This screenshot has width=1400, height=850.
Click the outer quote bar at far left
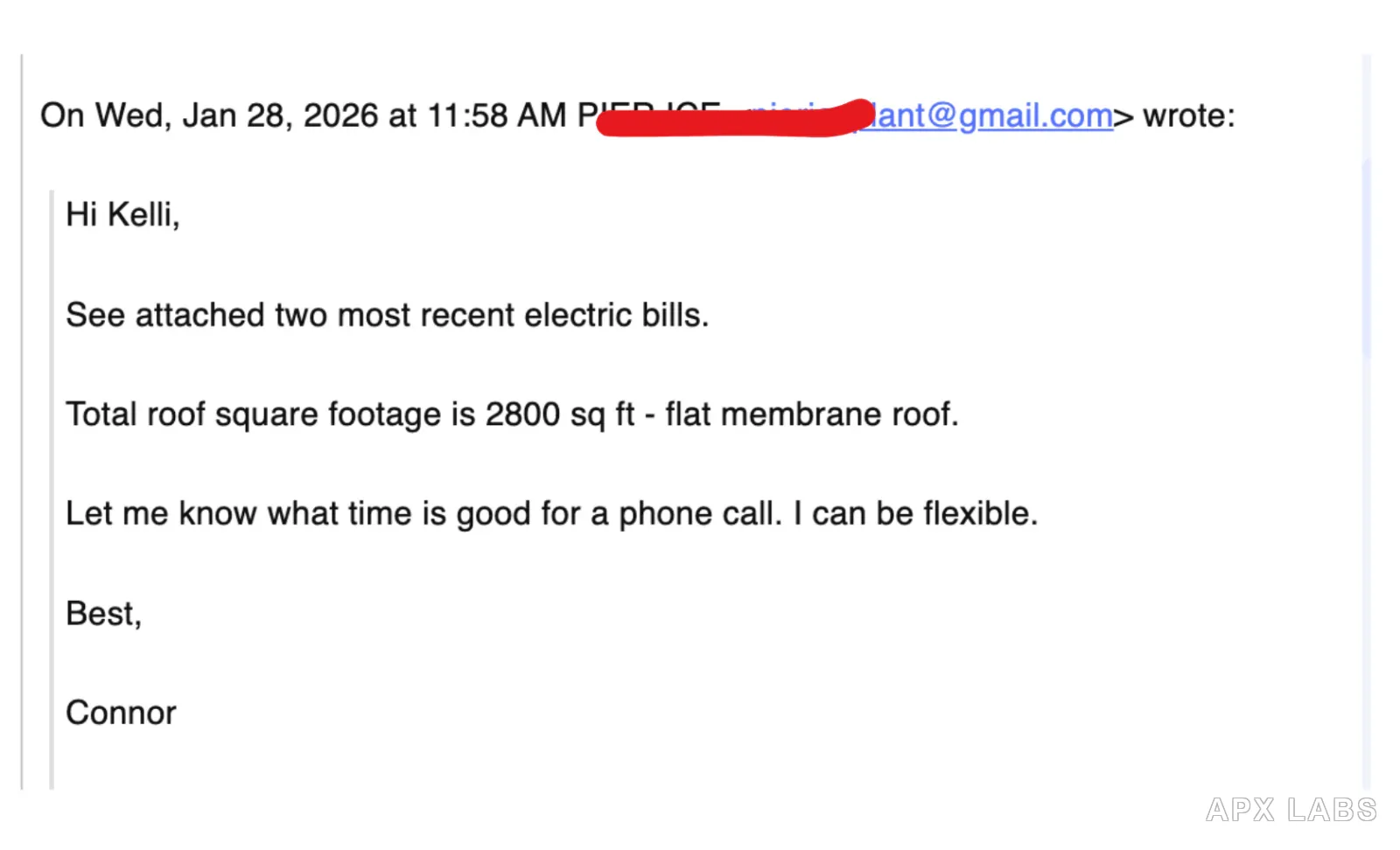(x=22, y=422)
